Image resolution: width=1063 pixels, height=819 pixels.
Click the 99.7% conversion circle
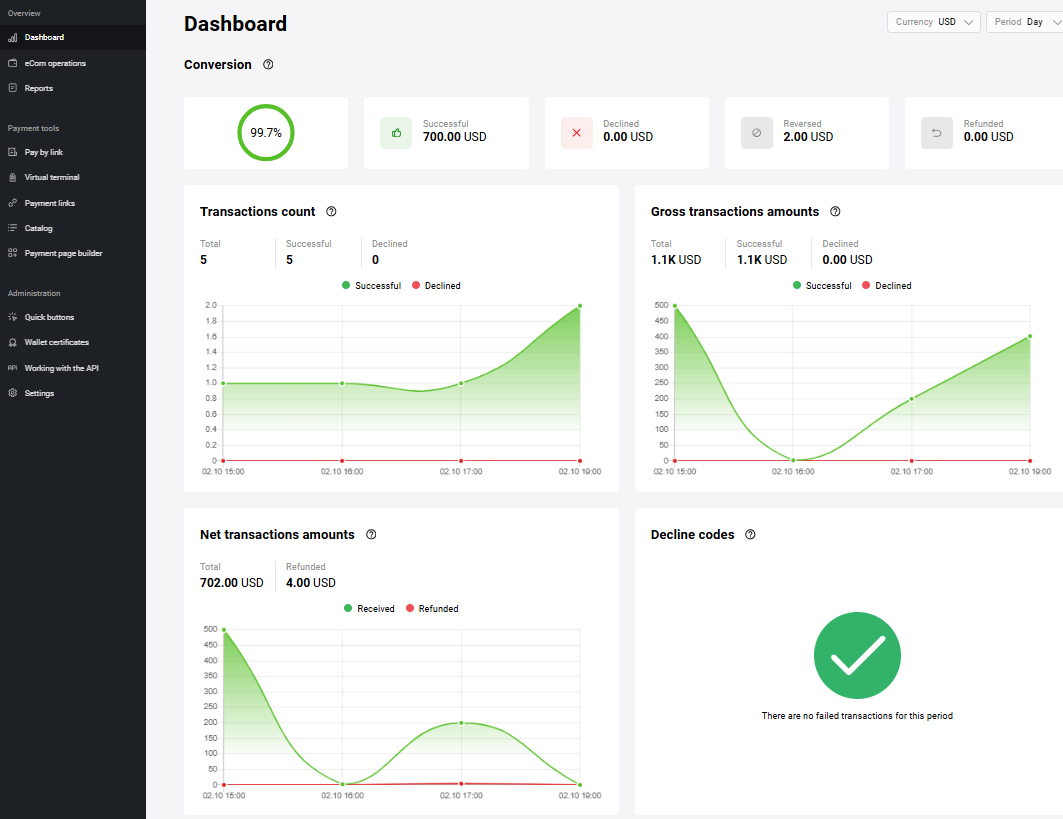(266, 132)
